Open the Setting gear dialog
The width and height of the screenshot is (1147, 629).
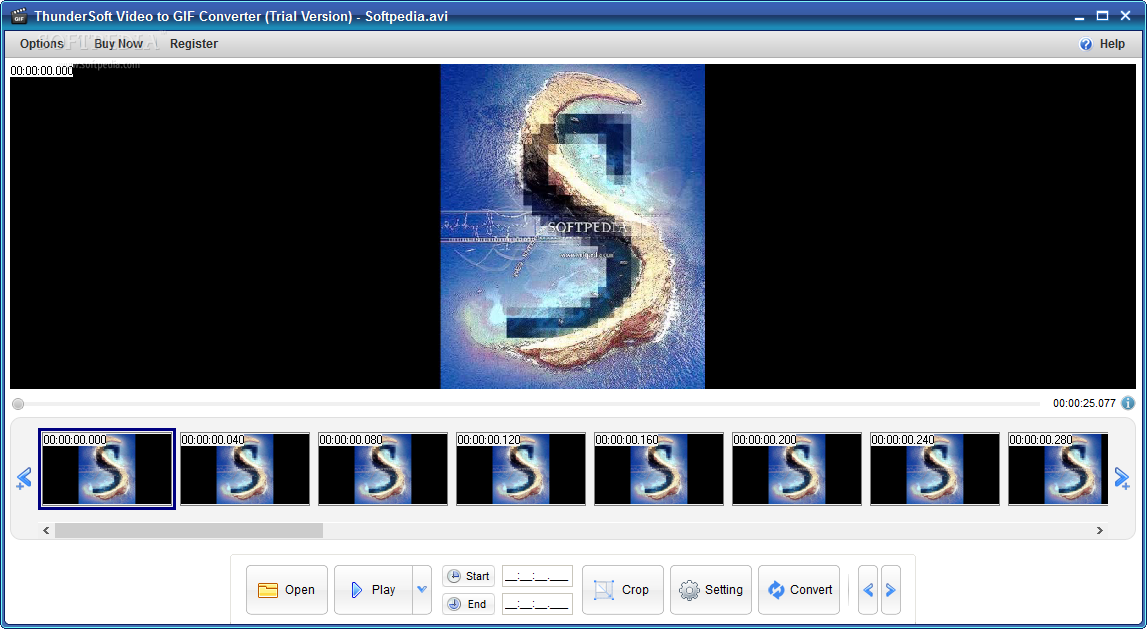[711, 590]
